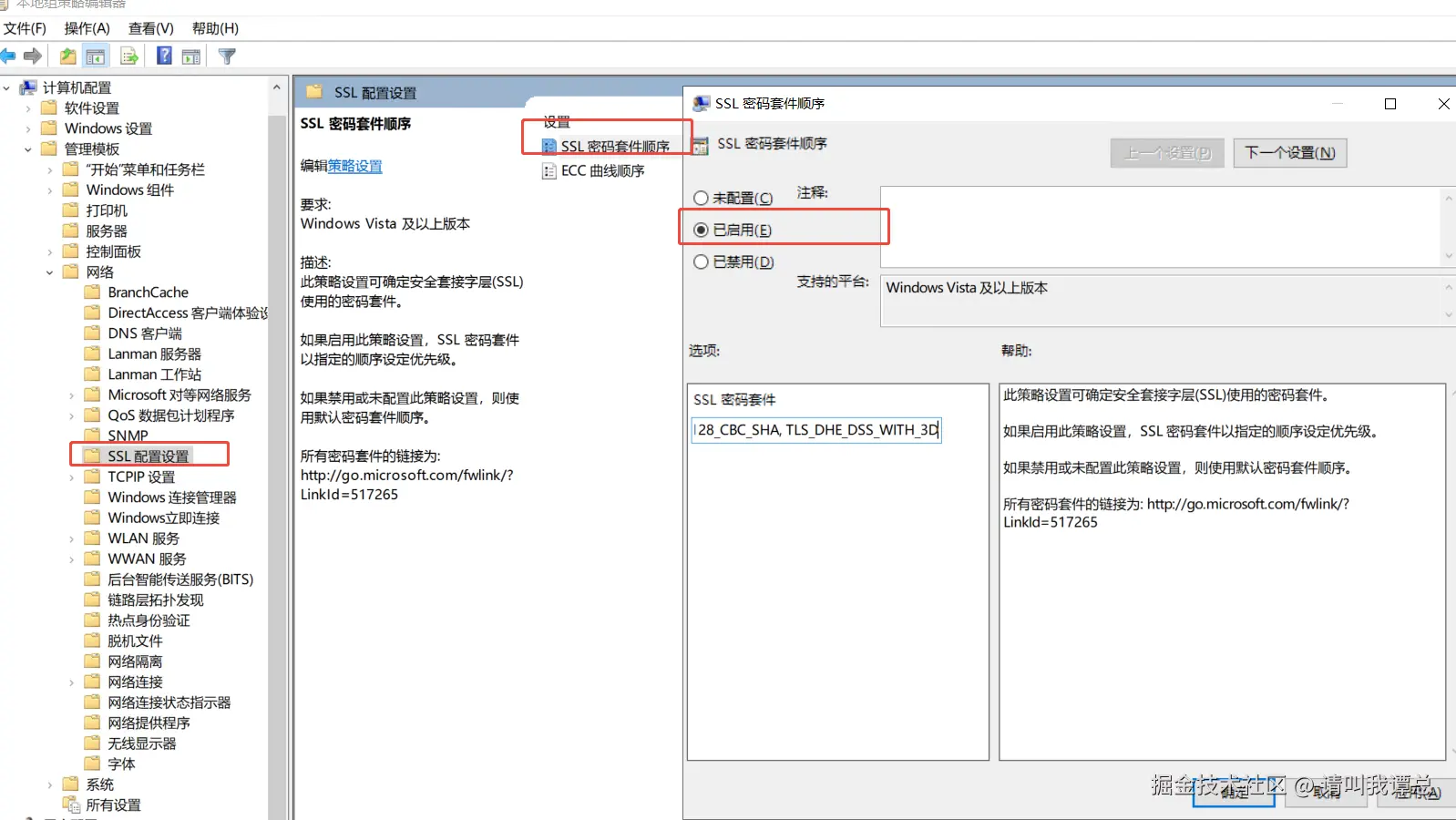Click the BranchCache folder icon
The image size is (1456, 820).
pos(92,292)
